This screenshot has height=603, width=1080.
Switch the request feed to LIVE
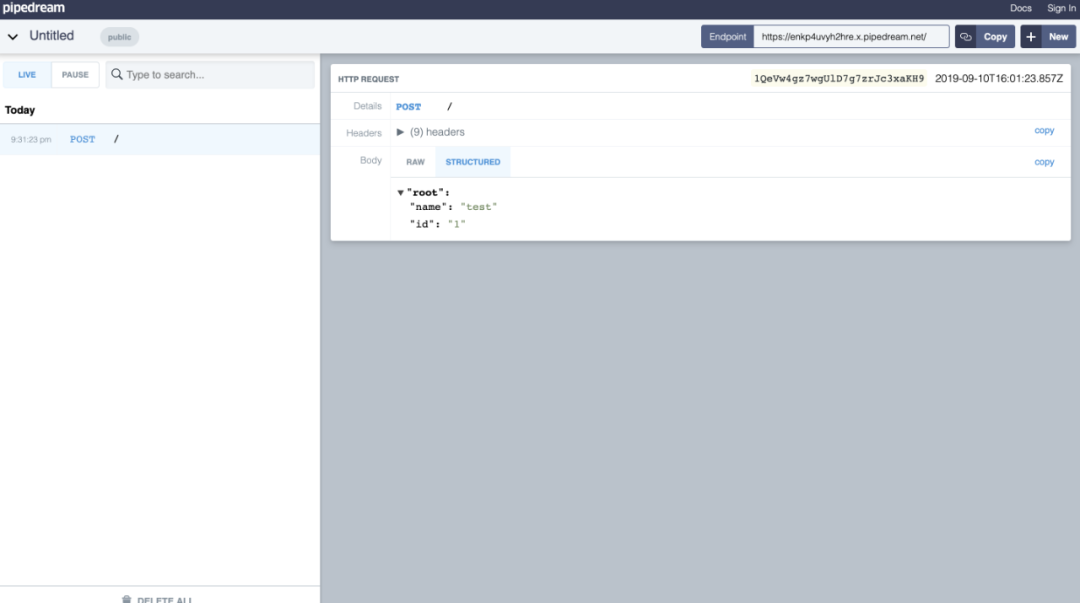pyautogui.click(x=27, y=74)
